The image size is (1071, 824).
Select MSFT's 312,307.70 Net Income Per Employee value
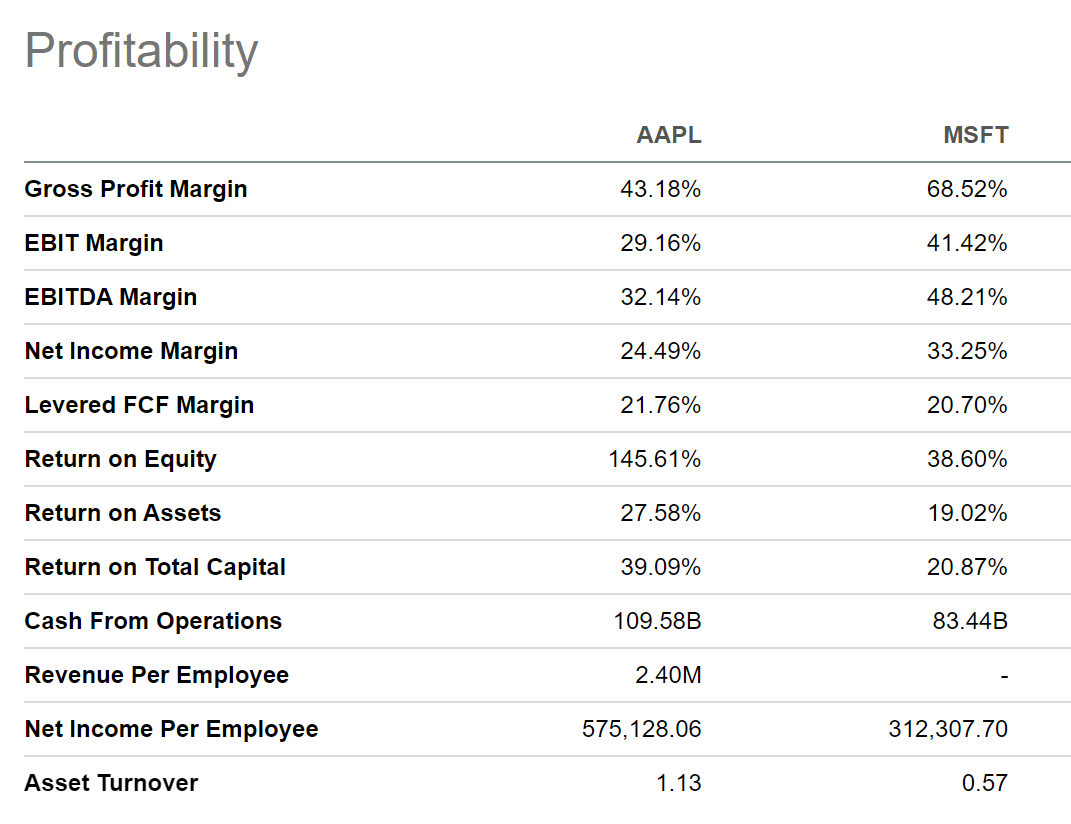(x=948, y=729)
